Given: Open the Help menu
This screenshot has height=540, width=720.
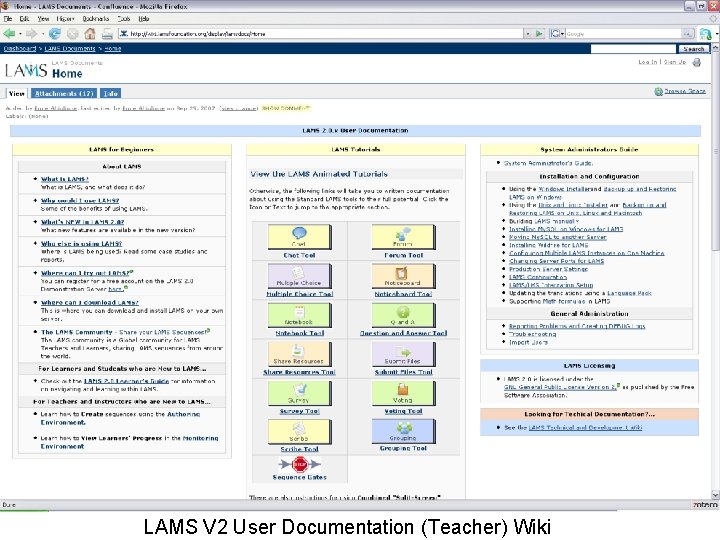Looking at the screenshot, I should coord(144,19).
